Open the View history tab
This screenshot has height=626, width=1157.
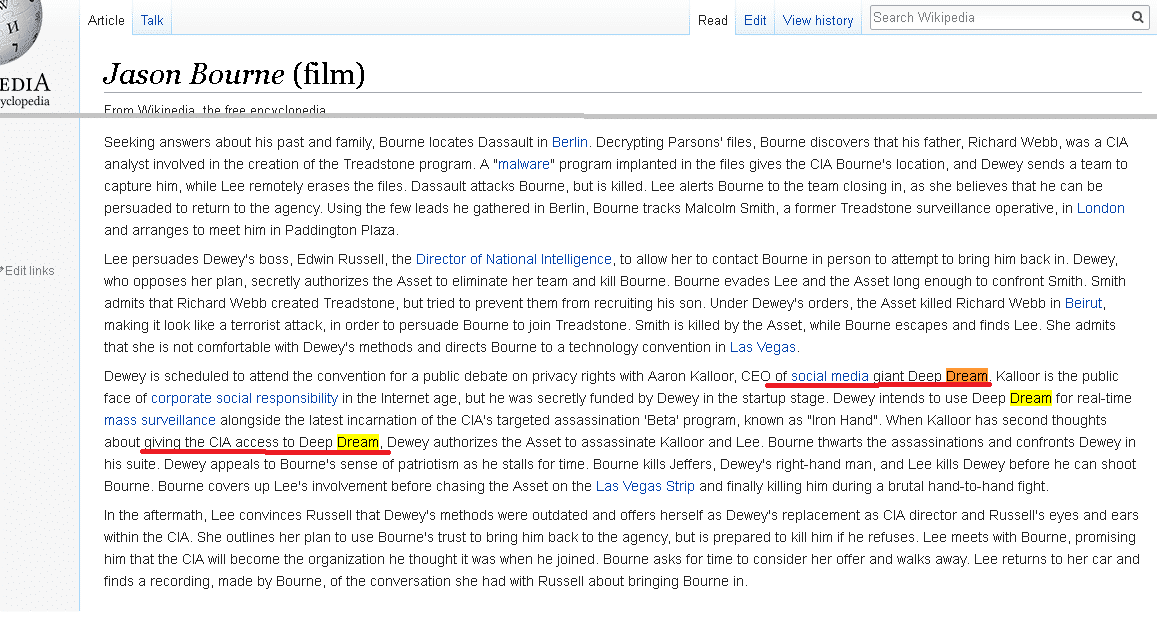click(817, 20)
